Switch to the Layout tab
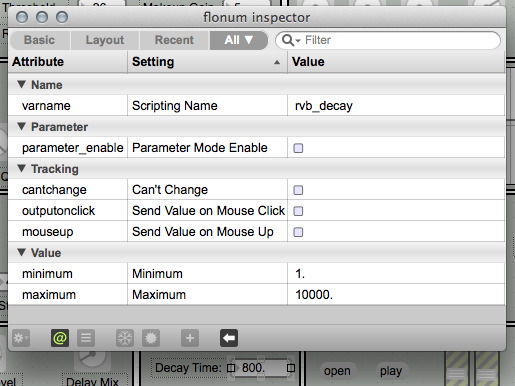Viewport: 515px width, 386px height. (105, 40)
